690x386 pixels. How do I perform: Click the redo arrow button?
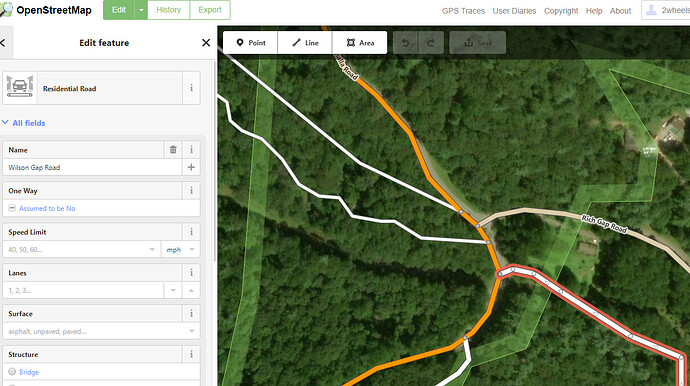[x=431, y=43]
